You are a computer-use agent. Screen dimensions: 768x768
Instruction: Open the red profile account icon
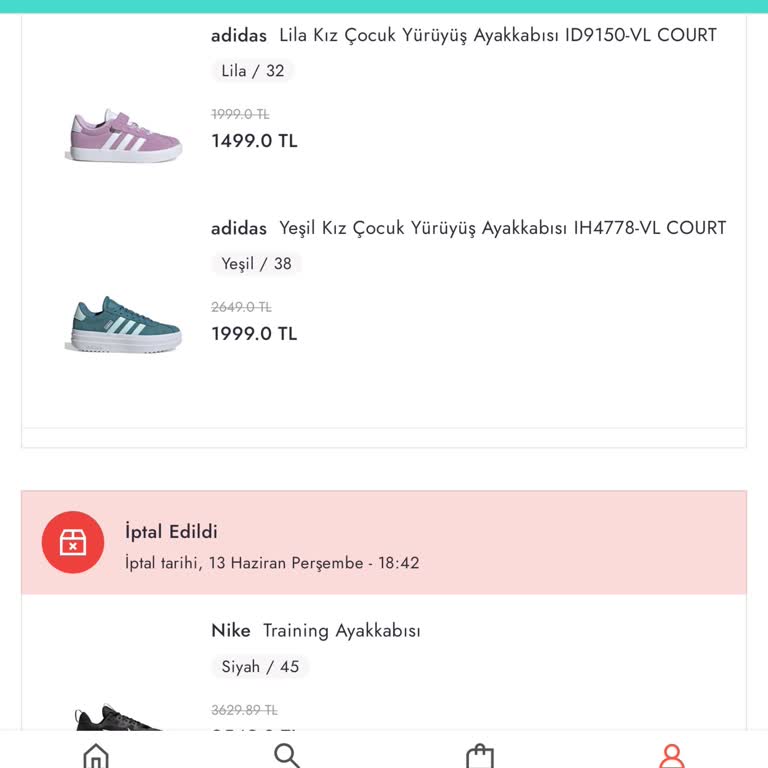coord(672,755)
